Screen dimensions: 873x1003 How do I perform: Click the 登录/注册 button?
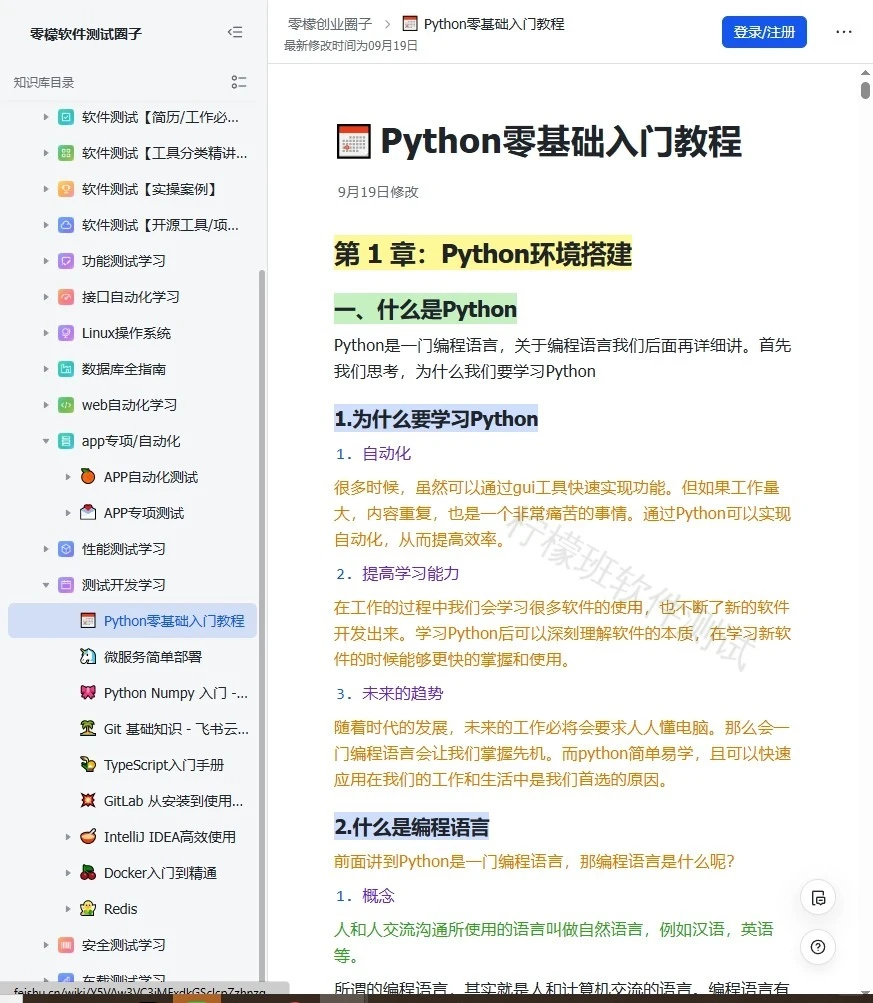(764, 32)
